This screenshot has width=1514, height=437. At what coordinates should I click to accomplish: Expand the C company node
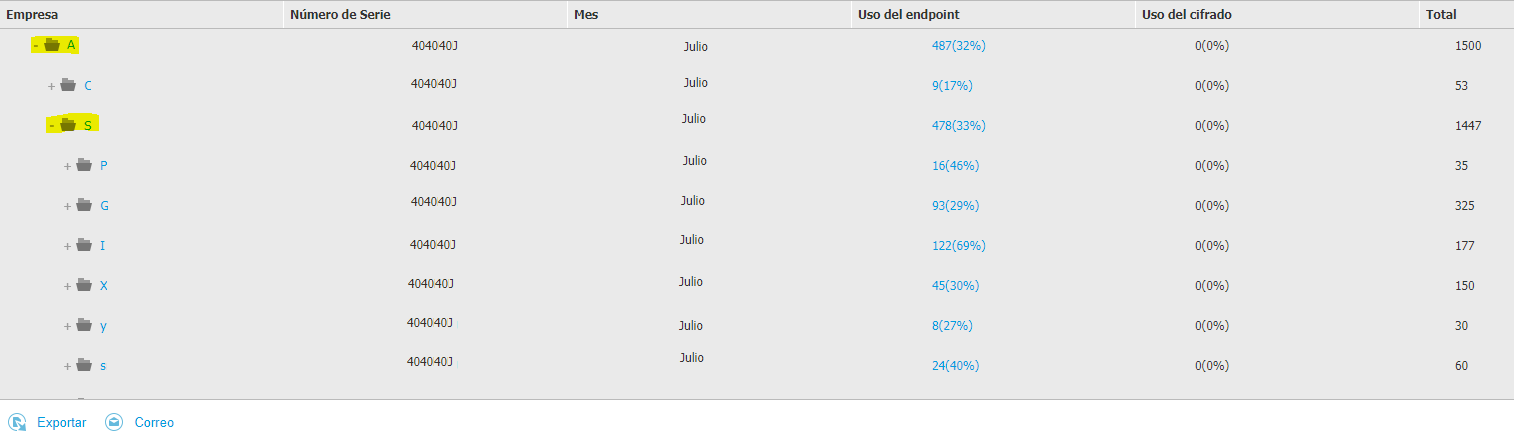[52, 86]
